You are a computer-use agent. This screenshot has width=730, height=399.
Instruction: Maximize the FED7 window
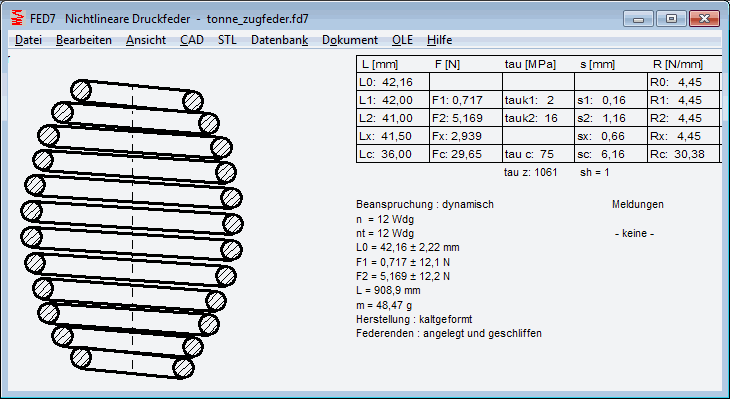click(671, 19)
